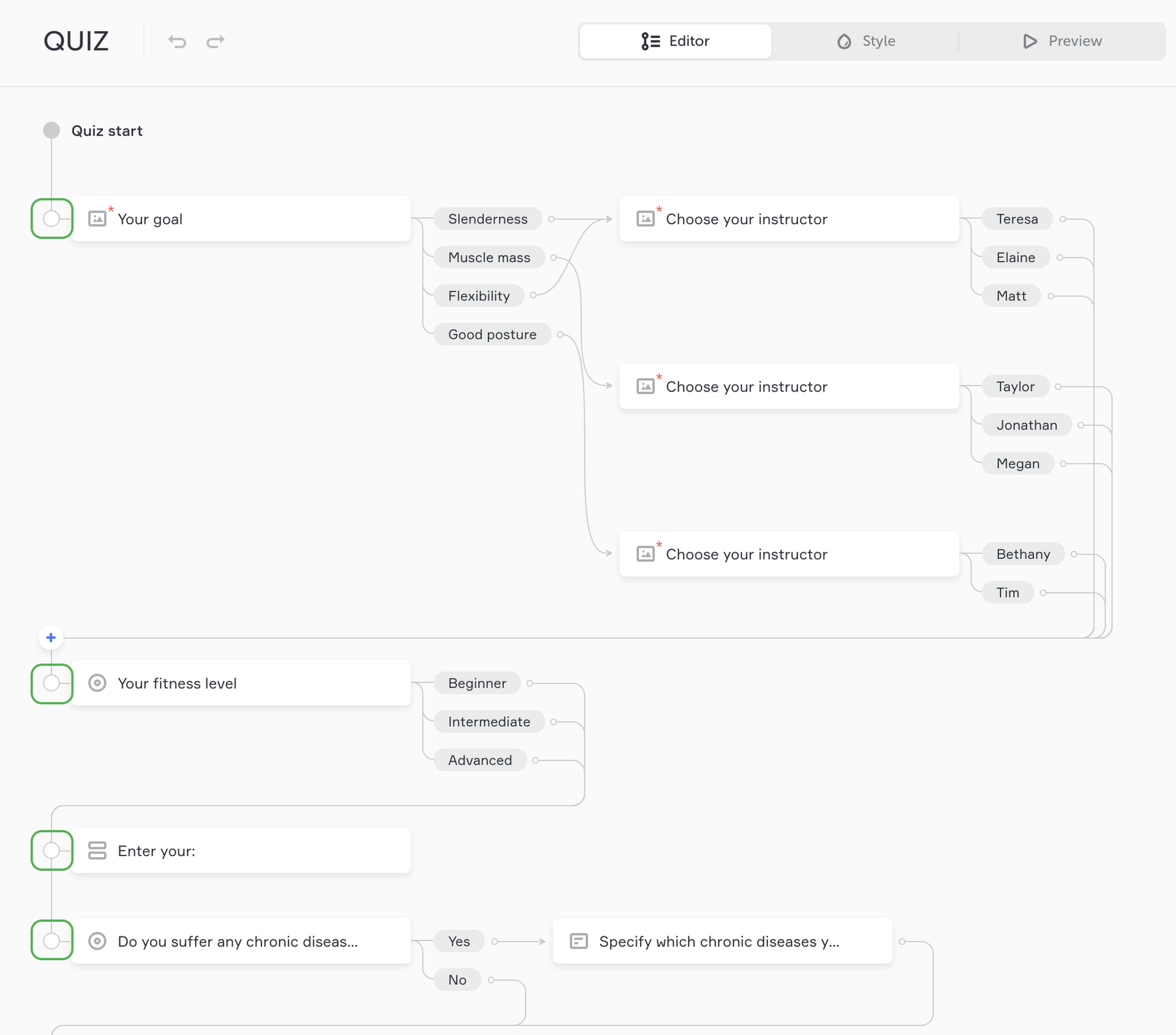Screen dimensions: 1176x1035
Task: Click the text icon on Specify which chronic diseases
Action: (x=579, y=941)
